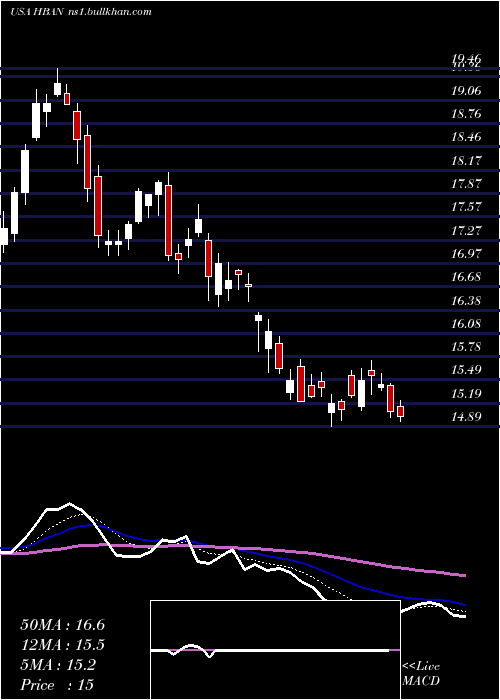Image resolution: width=500 pixels, height=700 pixels.
Task: Select the 16.68 price axis label
Action: tap(466, 277)
